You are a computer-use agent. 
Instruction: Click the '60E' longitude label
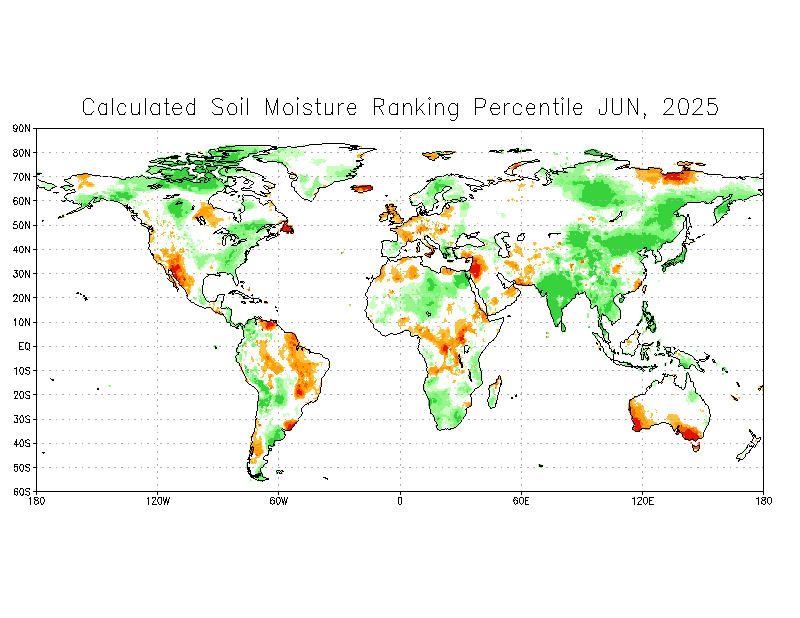521,501
